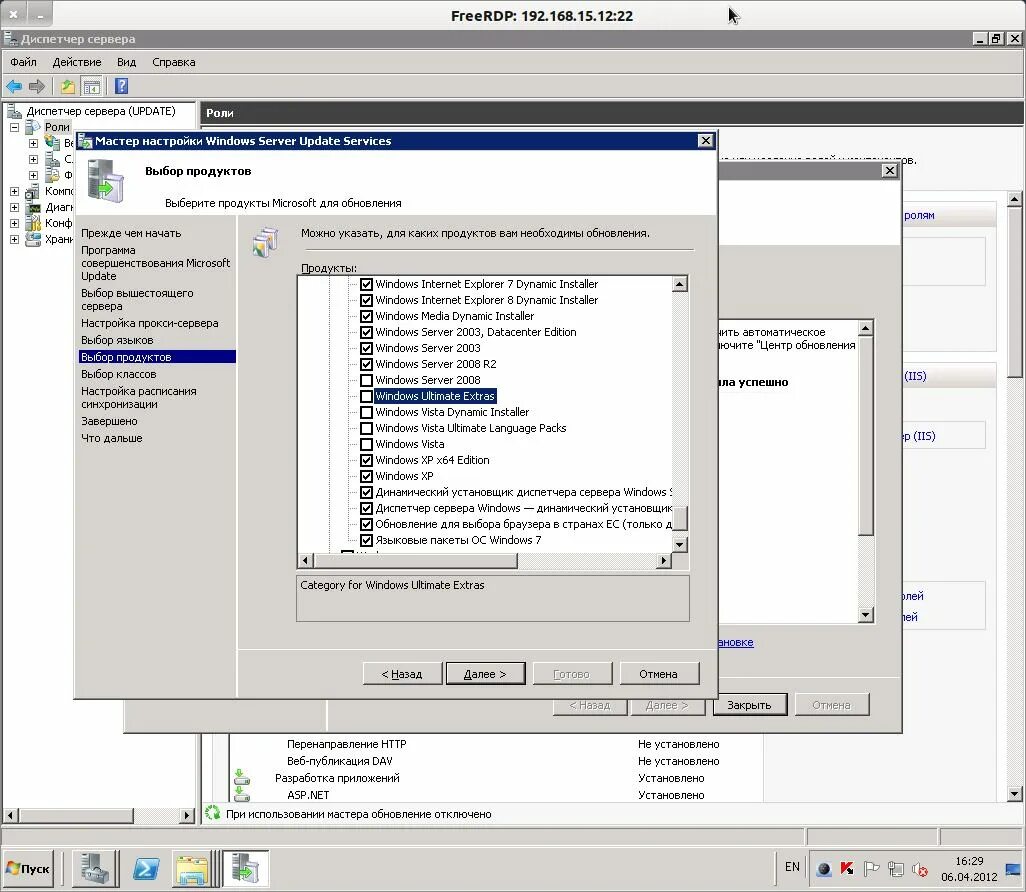Screen dimensions: 1026x892
Task: Click products list scroll up arrow
Action: pyautogui.click(x=680, y=284)
